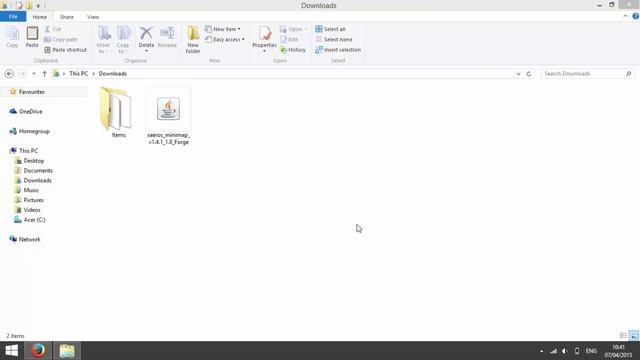Select Music in the navigation pane
This screenshot has height=360, width=640.
pyautogui.click(x=27, y=190)
